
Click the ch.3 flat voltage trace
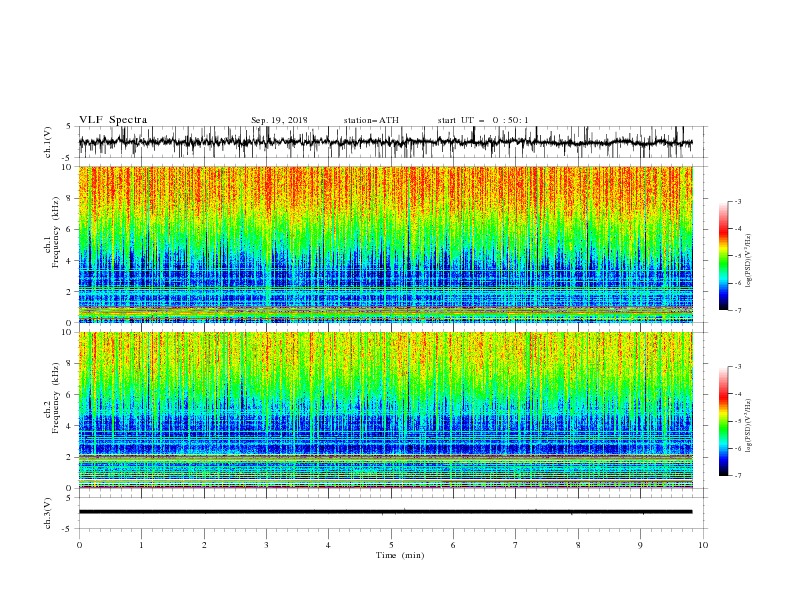point(385,512)
